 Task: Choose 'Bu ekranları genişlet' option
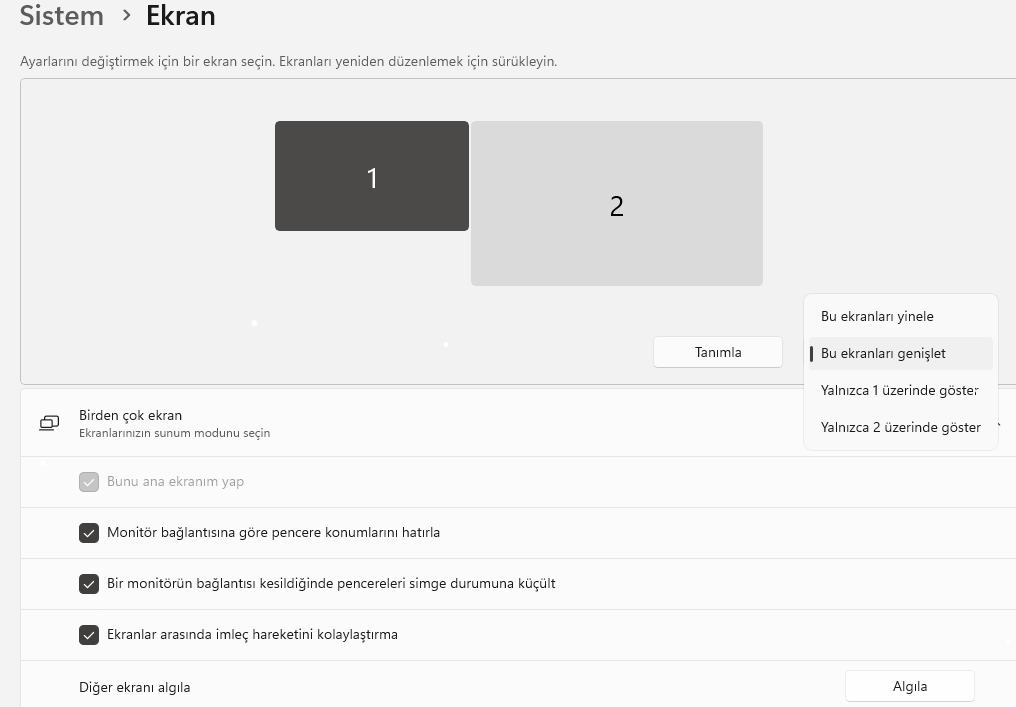click(883, 353)
